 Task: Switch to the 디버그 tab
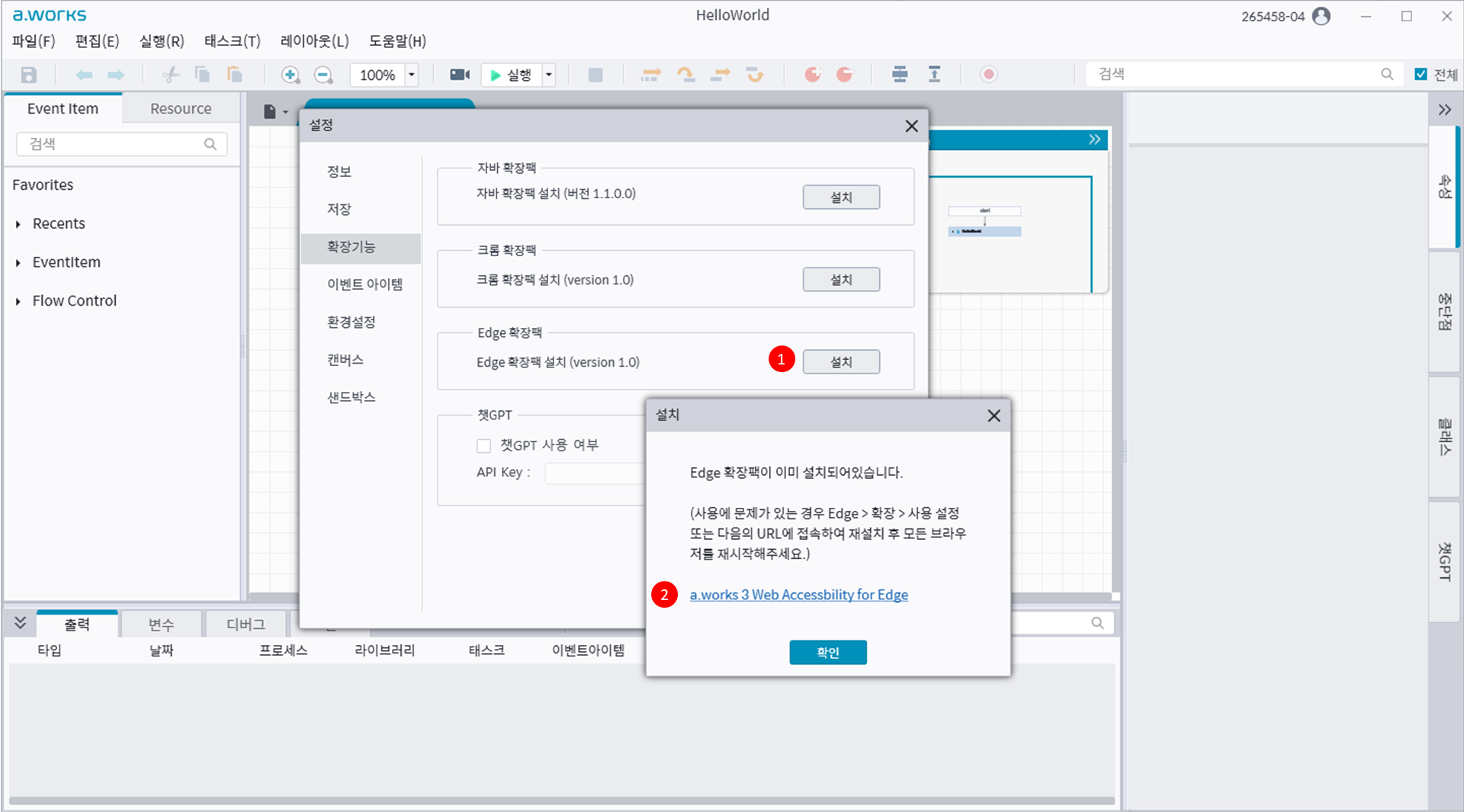coord(246,624)
